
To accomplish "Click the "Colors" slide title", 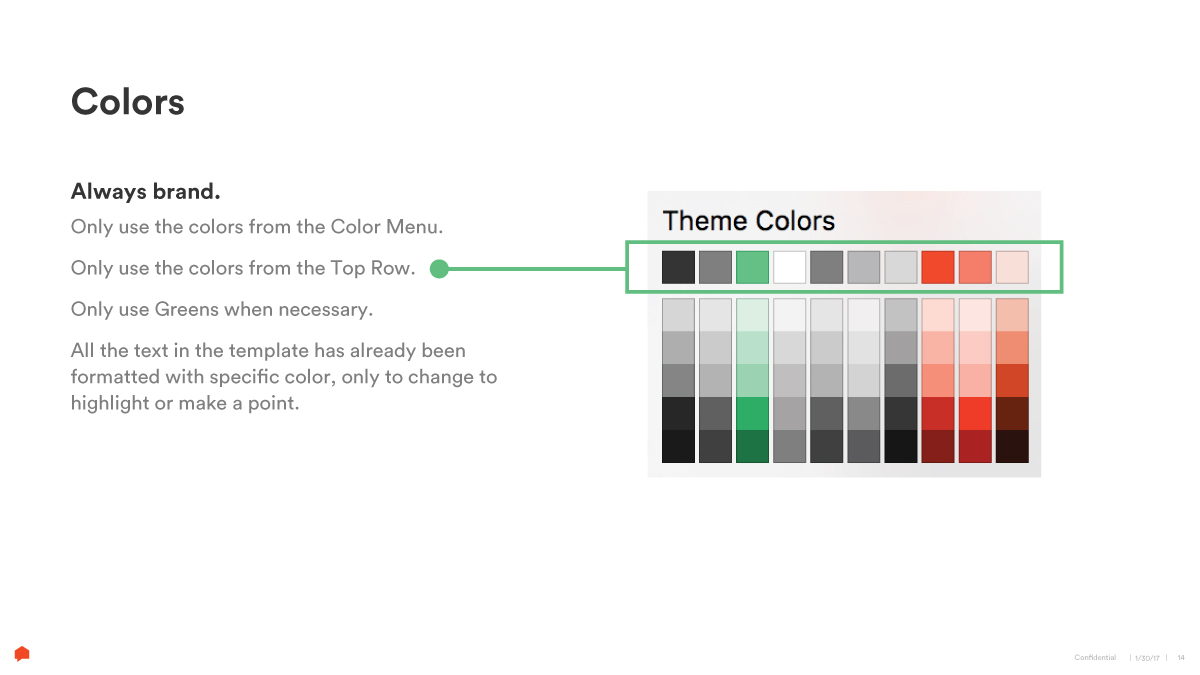I will coord(128,102).
